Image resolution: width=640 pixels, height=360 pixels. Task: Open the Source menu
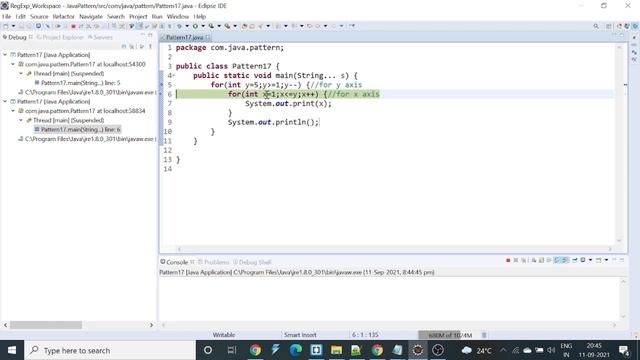click(x=39, y=17)
